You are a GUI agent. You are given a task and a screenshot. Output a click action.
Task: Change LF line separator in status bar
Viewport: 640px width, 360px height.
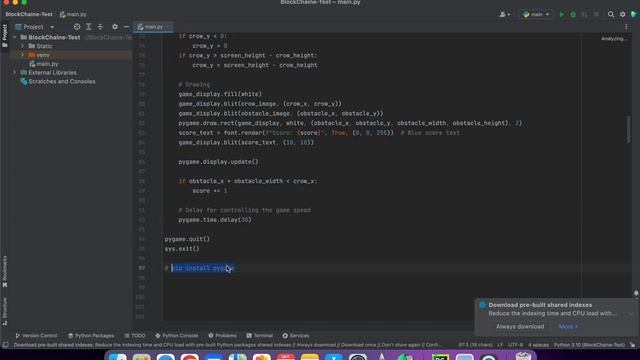coord(500,345)
